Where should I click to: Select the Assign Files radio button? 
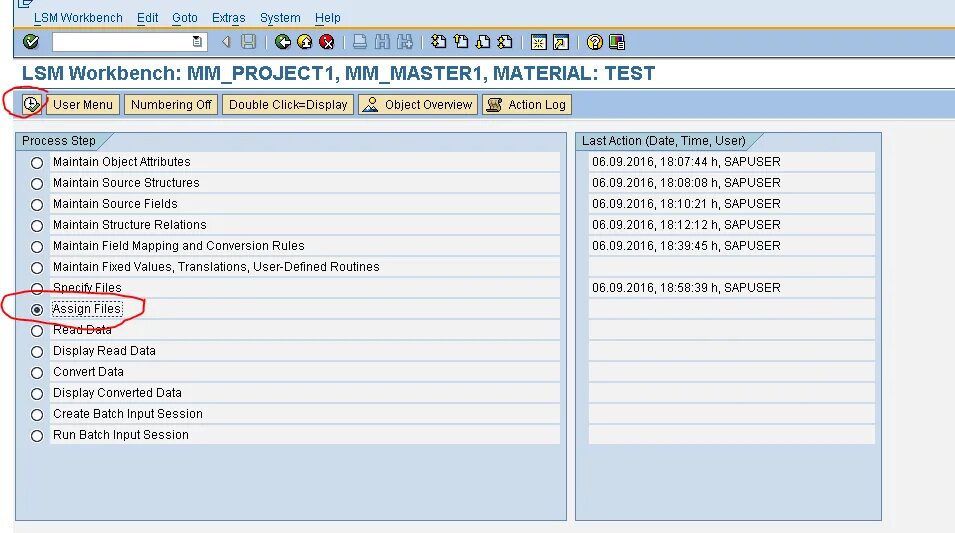tap(37, 309)
